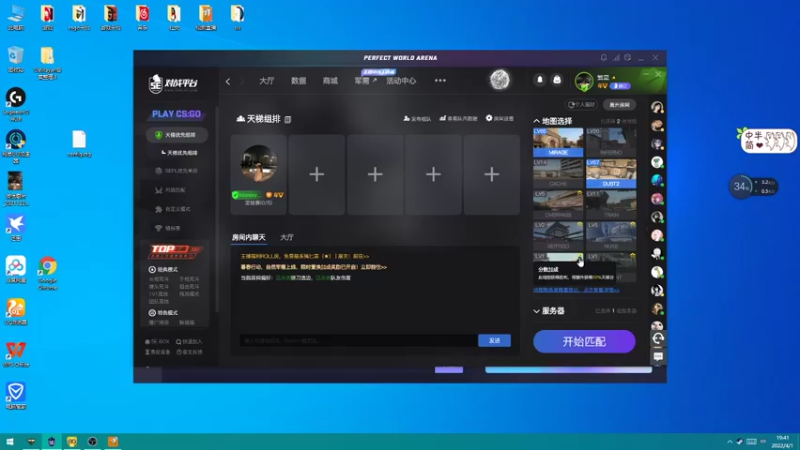Toggle the CACHE map selection
Screen dimensions: 800x450
pyautogui.click(x=558, y=173)
